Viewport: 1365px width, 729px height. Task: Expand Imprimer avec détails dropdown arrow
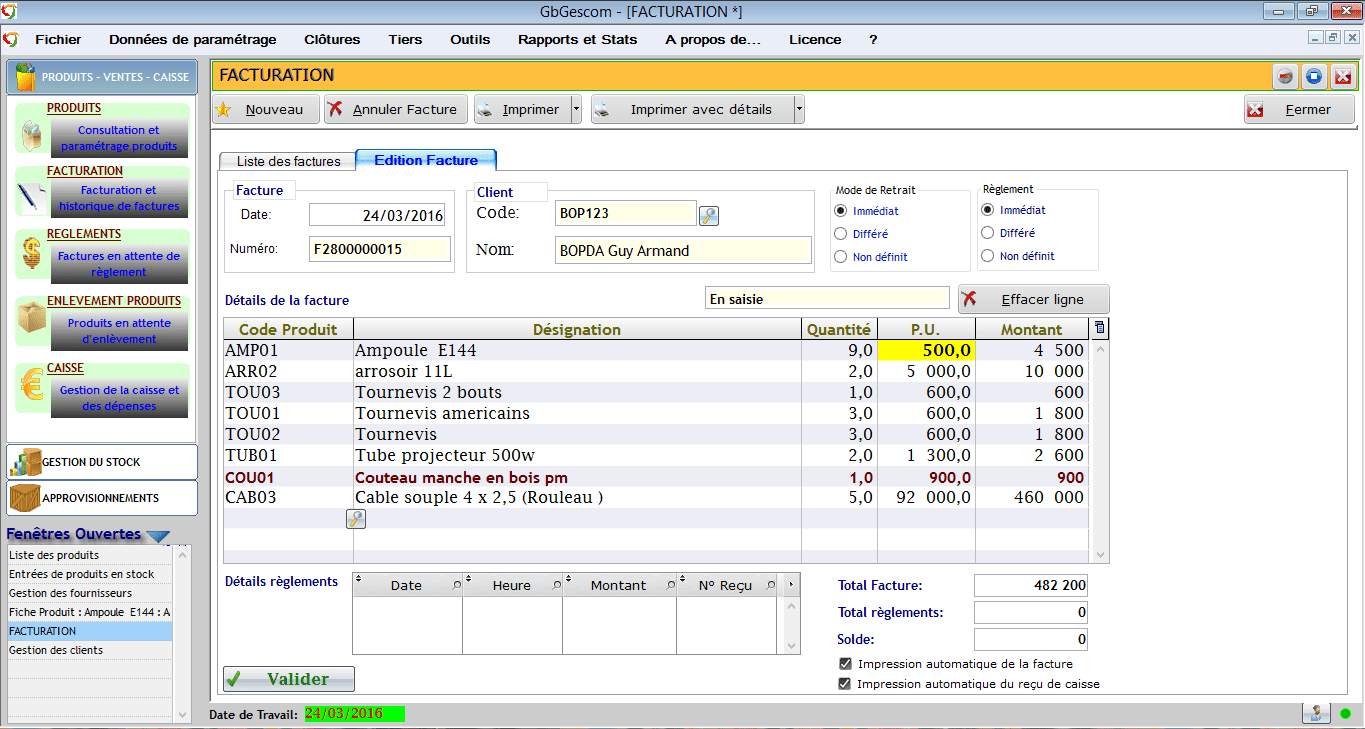(798, 110)
